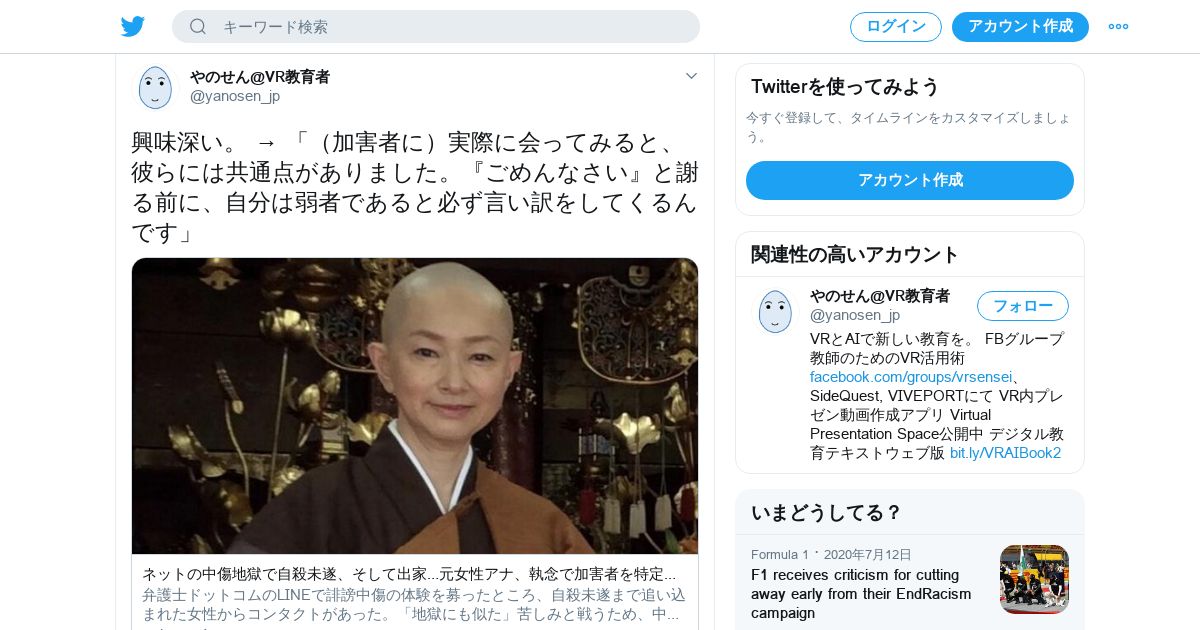The image size is (1200, 630).
Task: Click the avatar under 関連性の高いアカウント
Action: (x=775, y=311)
